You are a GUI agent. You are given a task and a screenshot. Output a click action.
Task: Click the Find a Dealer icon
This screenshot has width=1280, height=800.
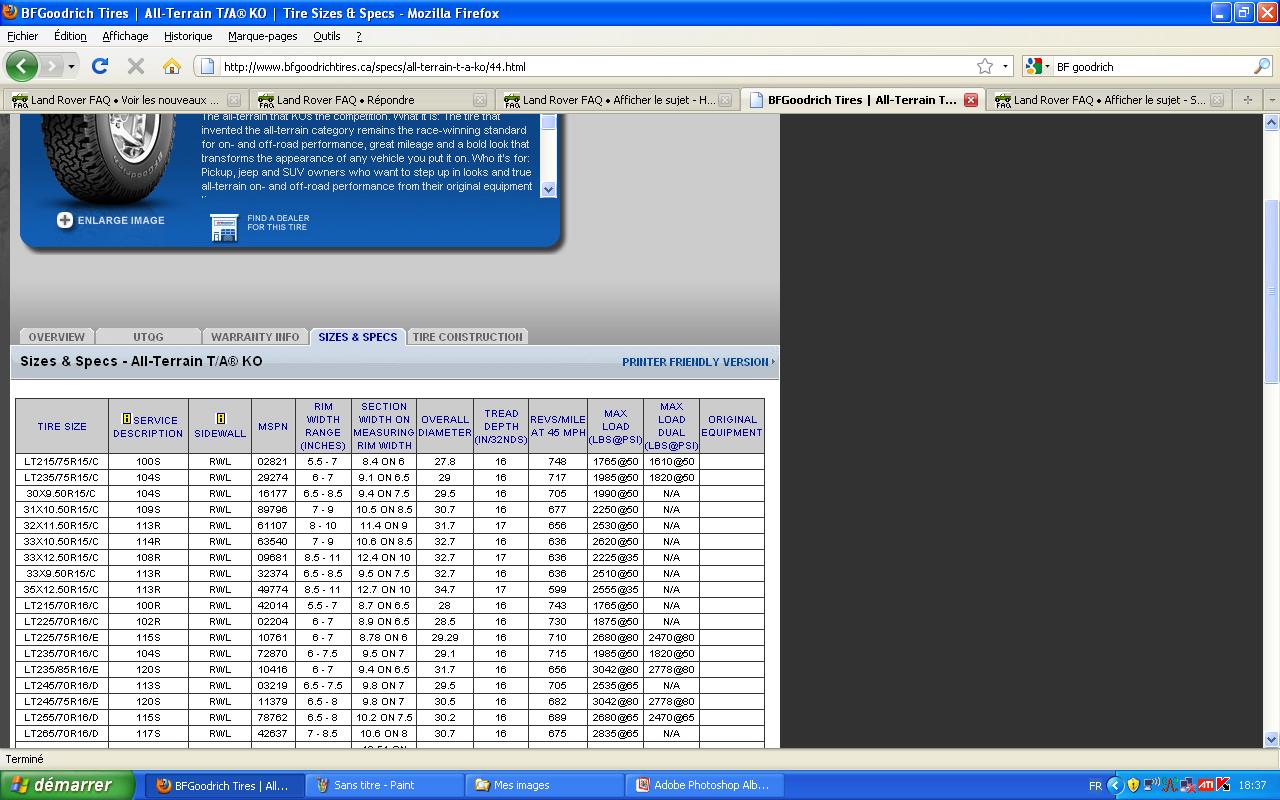tap(224, 226)
